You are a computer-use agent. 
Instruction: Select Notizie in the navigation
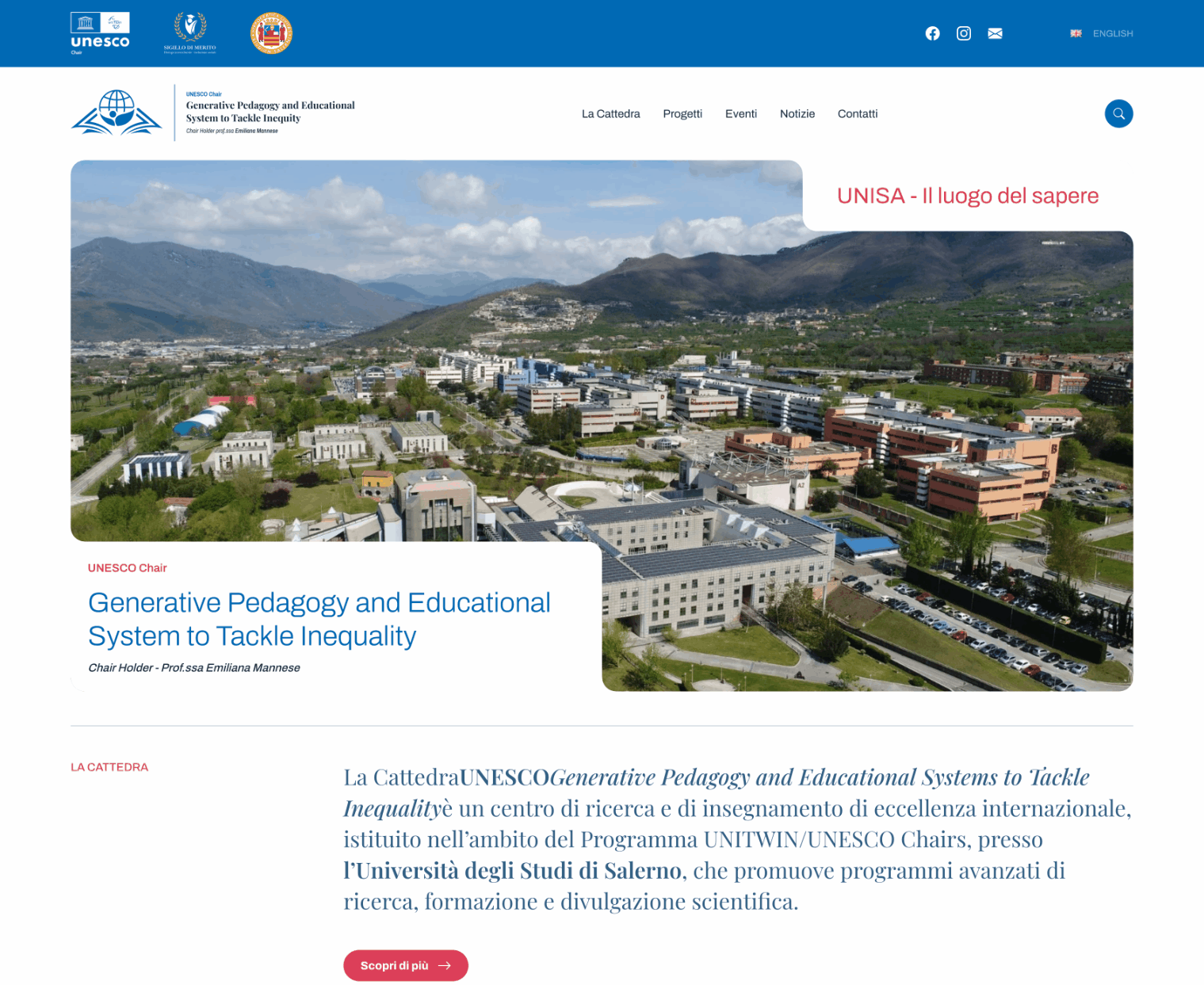click(797, 113)
